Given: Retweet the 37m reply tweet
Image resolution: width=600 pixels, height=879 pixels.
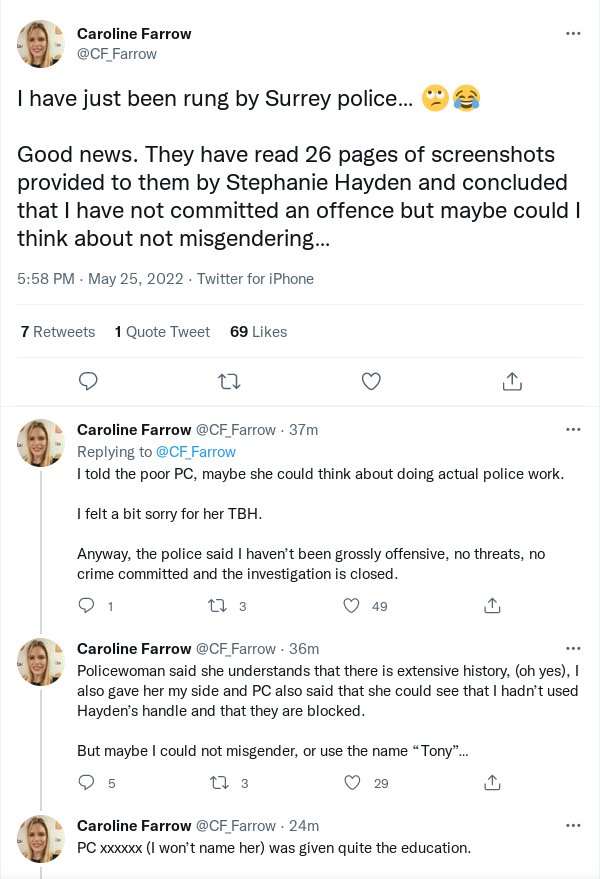Looking at the screenshot, I should pyautogui.click(x=217, y=606).
